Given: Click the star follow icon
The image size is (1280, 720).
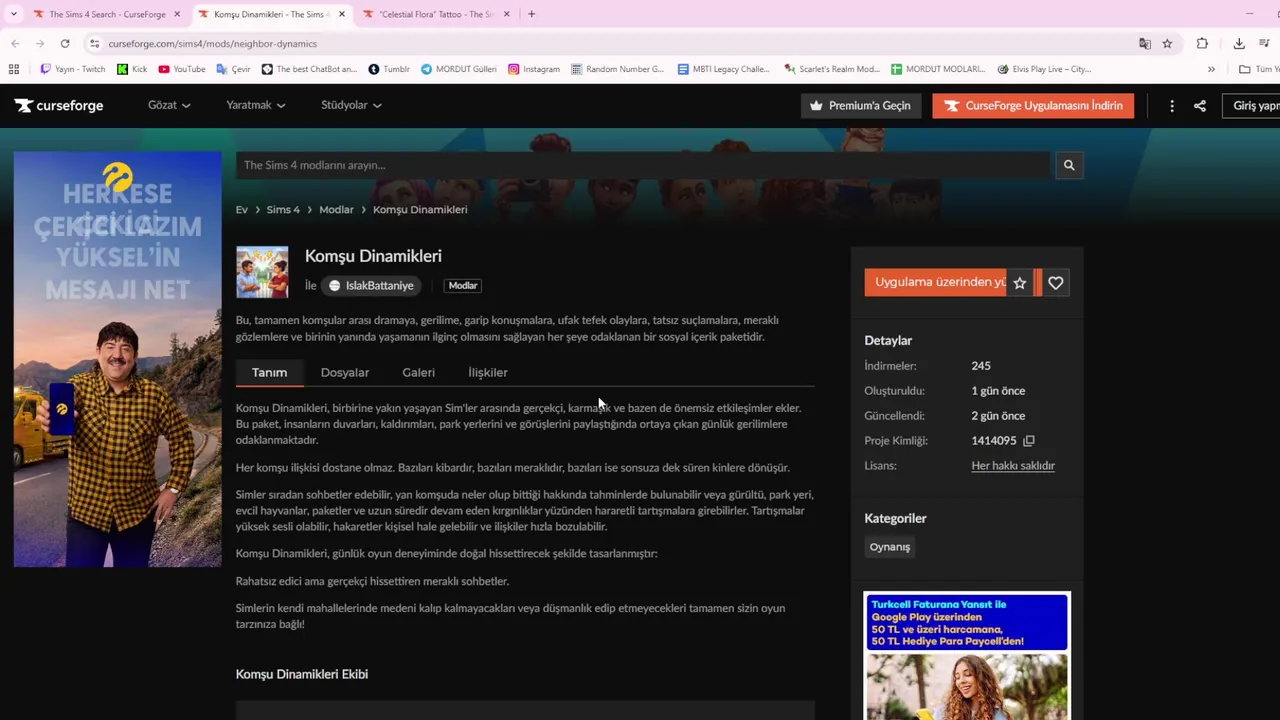Looking at the screenshot, I should tap(1019, 283).
